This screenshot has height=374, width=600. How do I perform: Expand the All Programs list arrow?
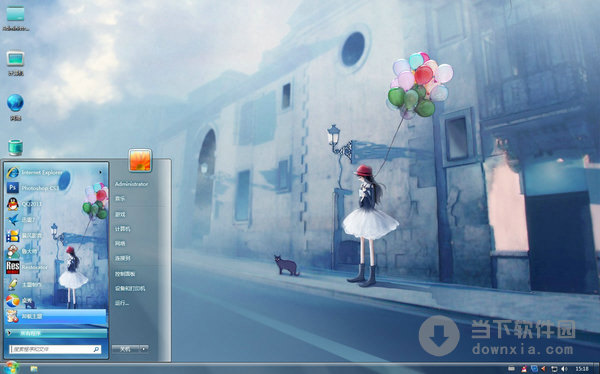9,333
